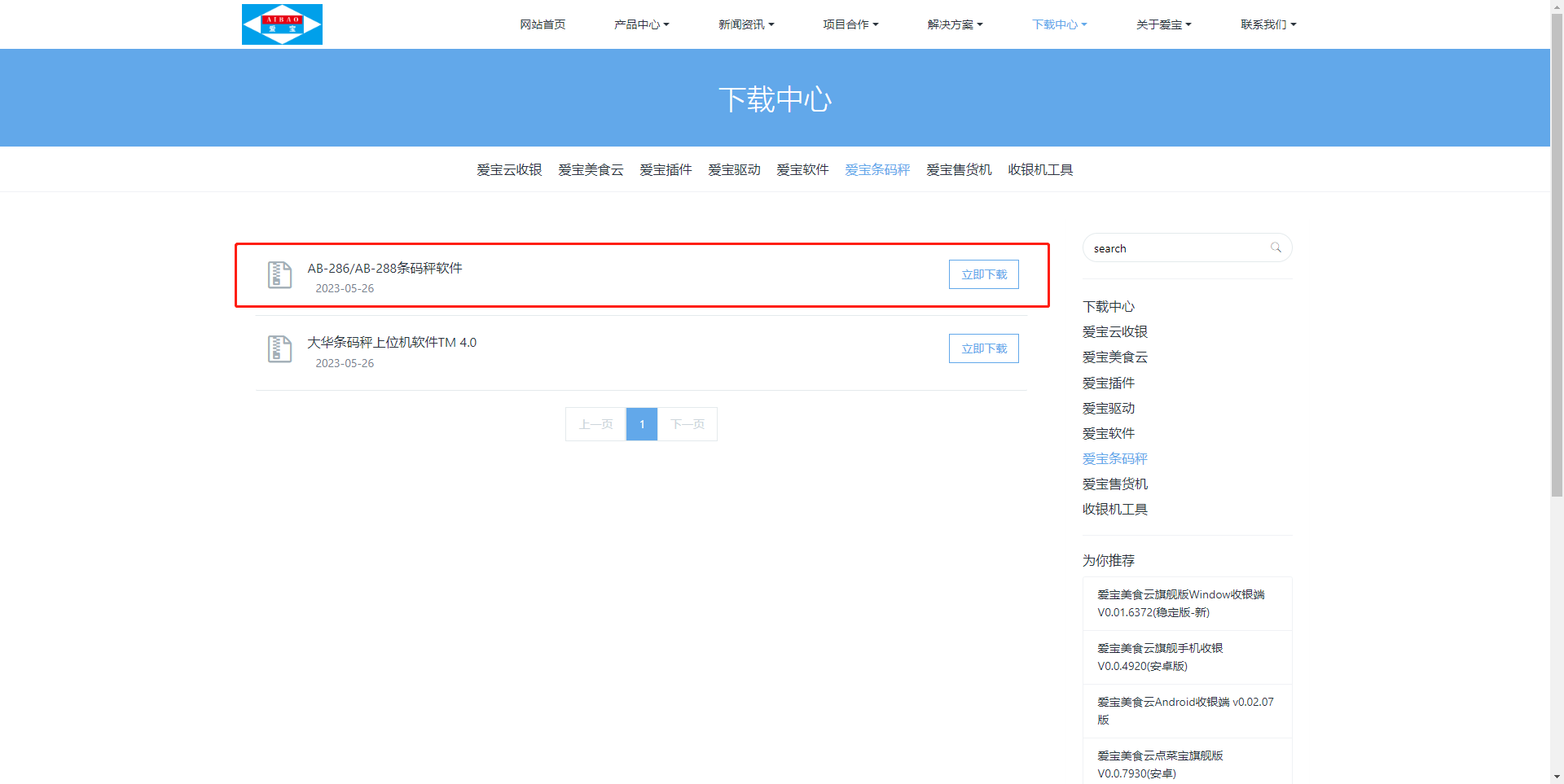Open sidebar 爱宝美食云 link
Screen dimensions: 1564x784
[x=1114, y=357]
